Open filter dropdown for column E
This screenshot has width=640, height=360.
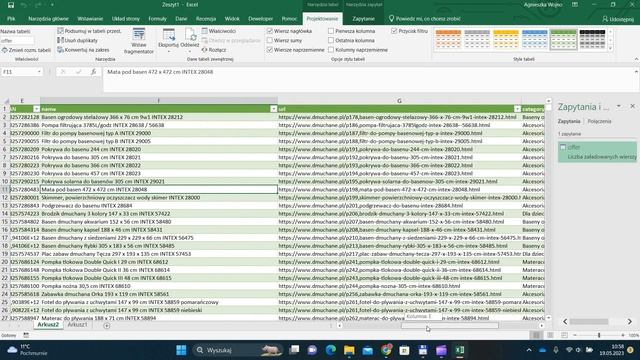tap(36, 109)
